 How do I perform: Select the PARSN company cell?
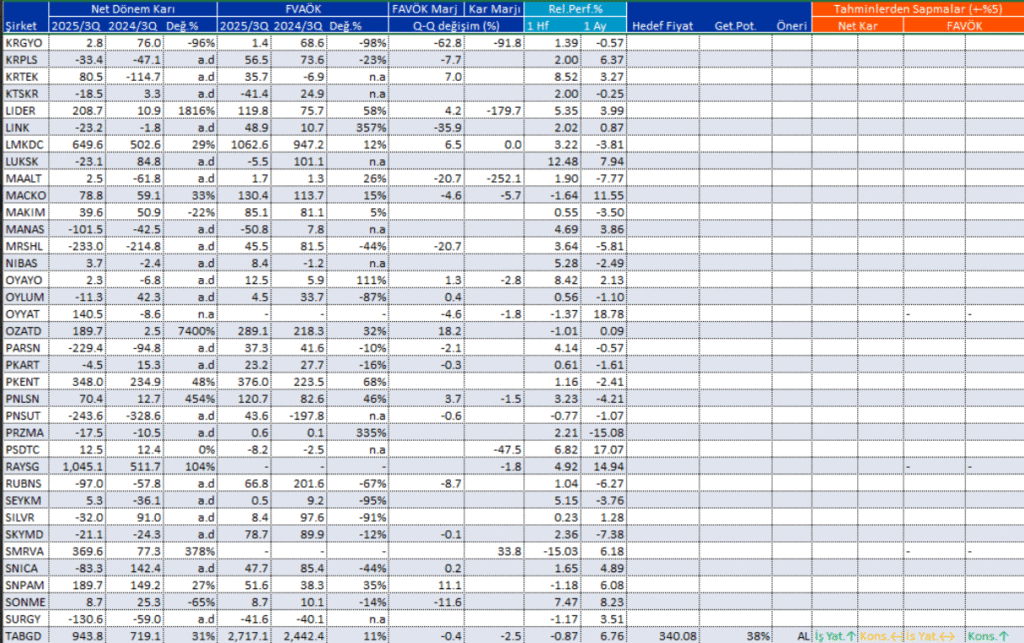point(25,349)
